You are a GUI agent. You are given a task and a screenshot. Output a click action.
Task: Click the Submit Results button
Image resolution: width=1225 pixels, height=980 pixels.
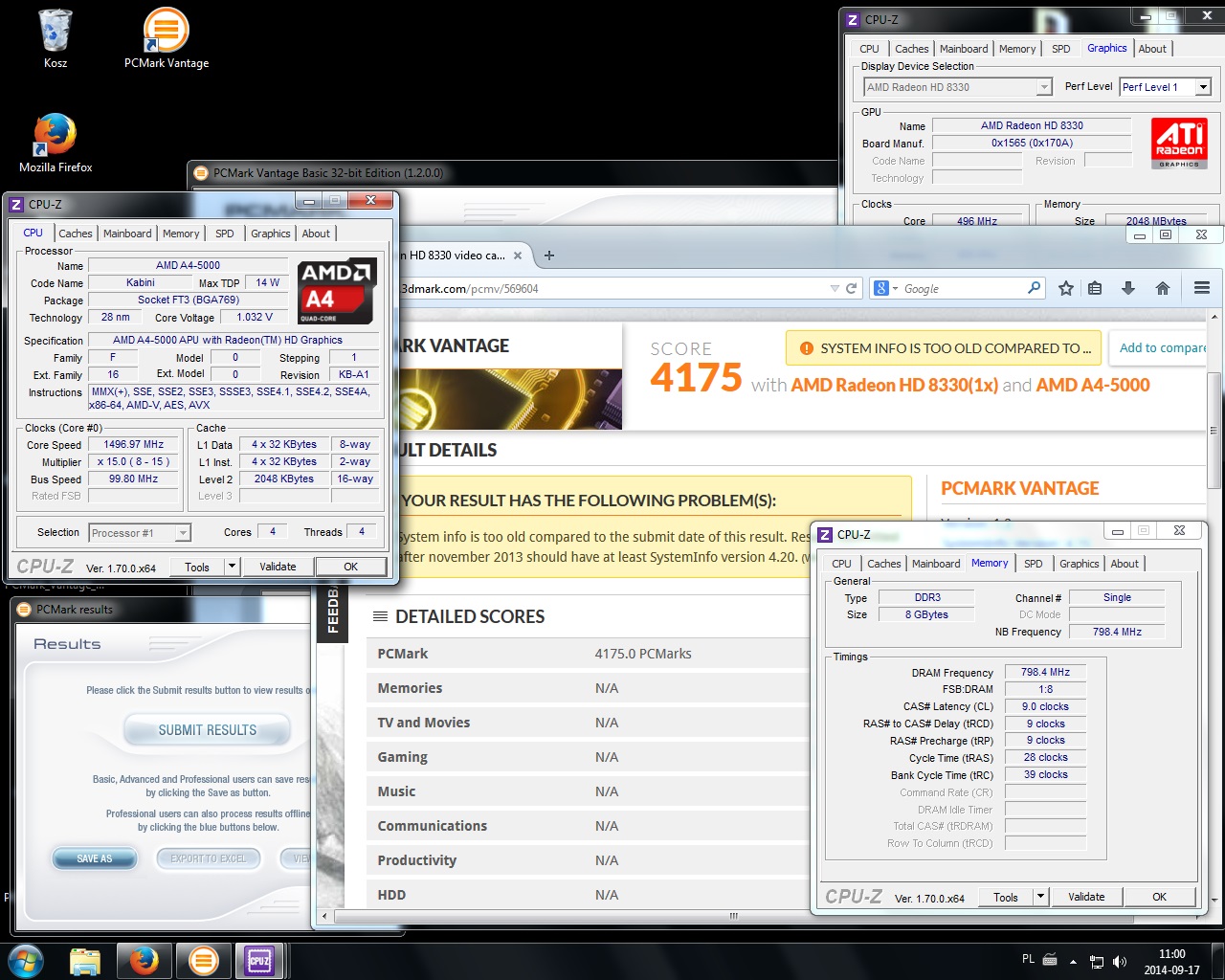[208, 730]
